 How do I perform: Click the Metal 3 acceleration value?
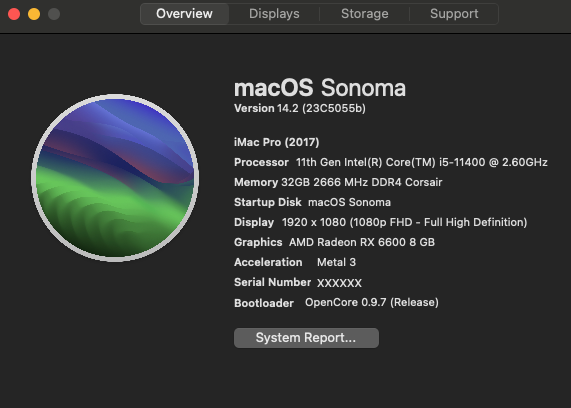point(336,262)
